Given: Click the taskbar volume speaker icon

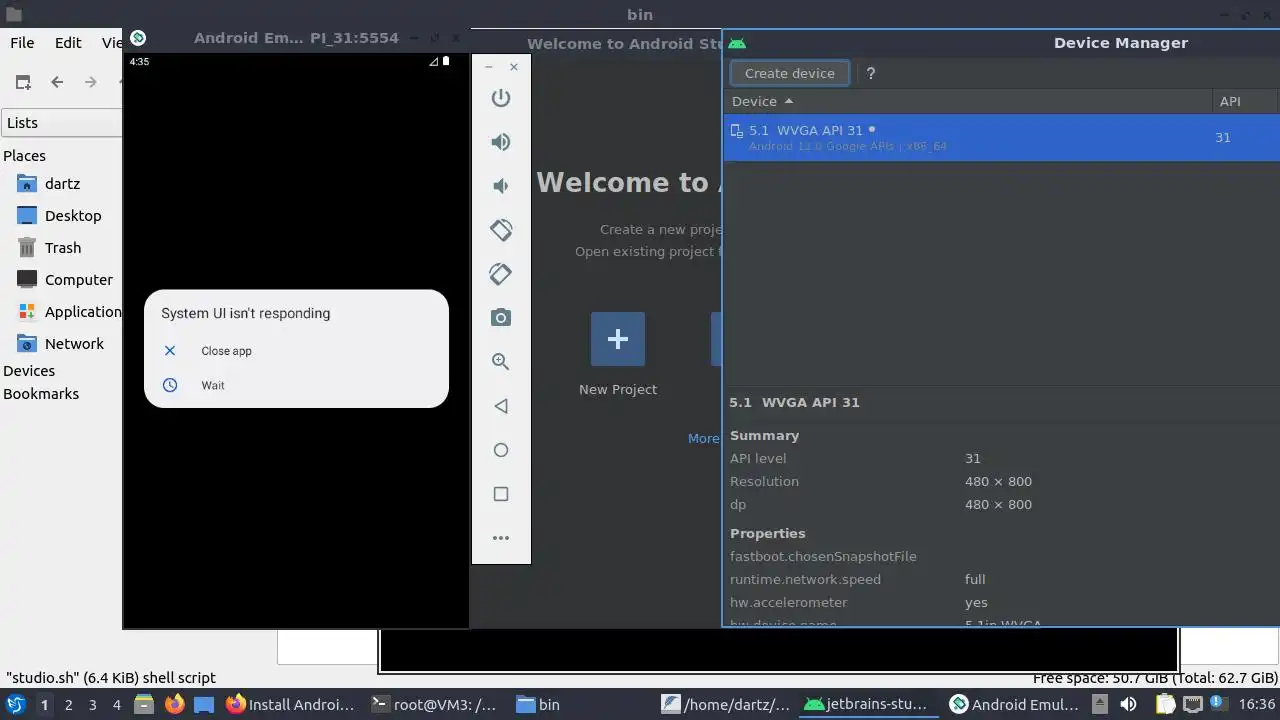Looking at the screenshot, I should click(x=1128, y=704).
